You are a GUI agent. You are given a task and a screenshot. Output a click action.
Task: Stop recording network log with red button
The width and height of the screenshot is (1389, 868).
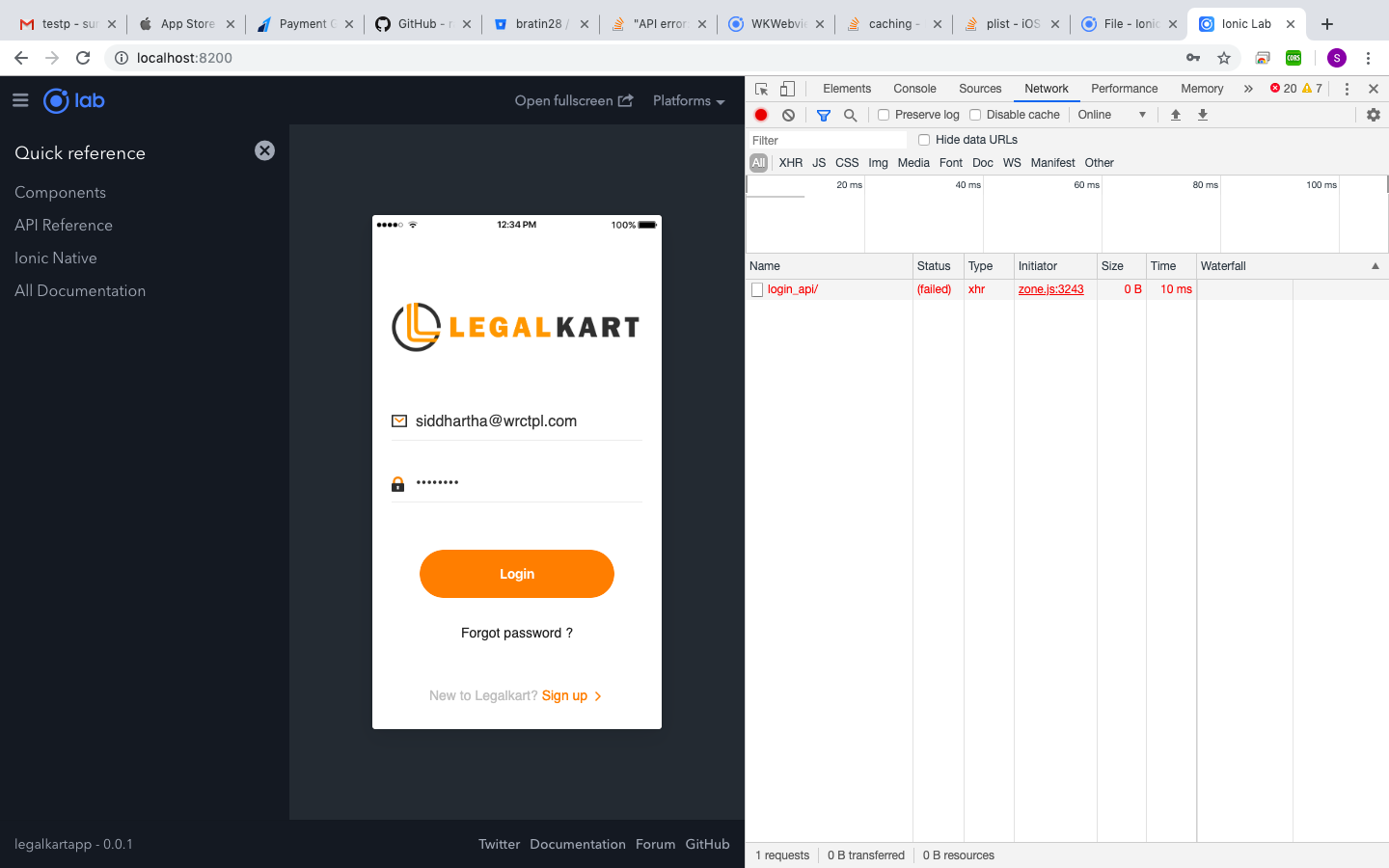761,115
